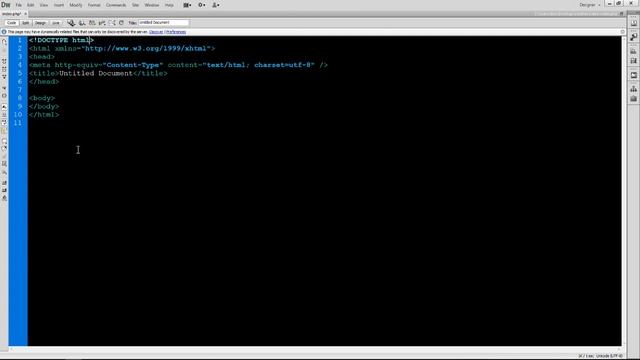Click Balance Braces coding toolbar icon
The height and width of the screenshot is (360, 640).
click(4, 96)
